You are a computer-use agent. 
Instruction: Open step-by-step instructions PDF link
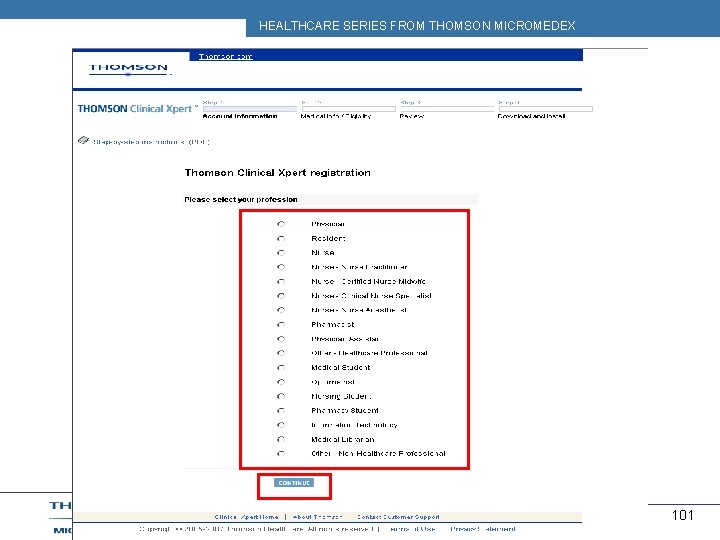(x=152, y=142)
